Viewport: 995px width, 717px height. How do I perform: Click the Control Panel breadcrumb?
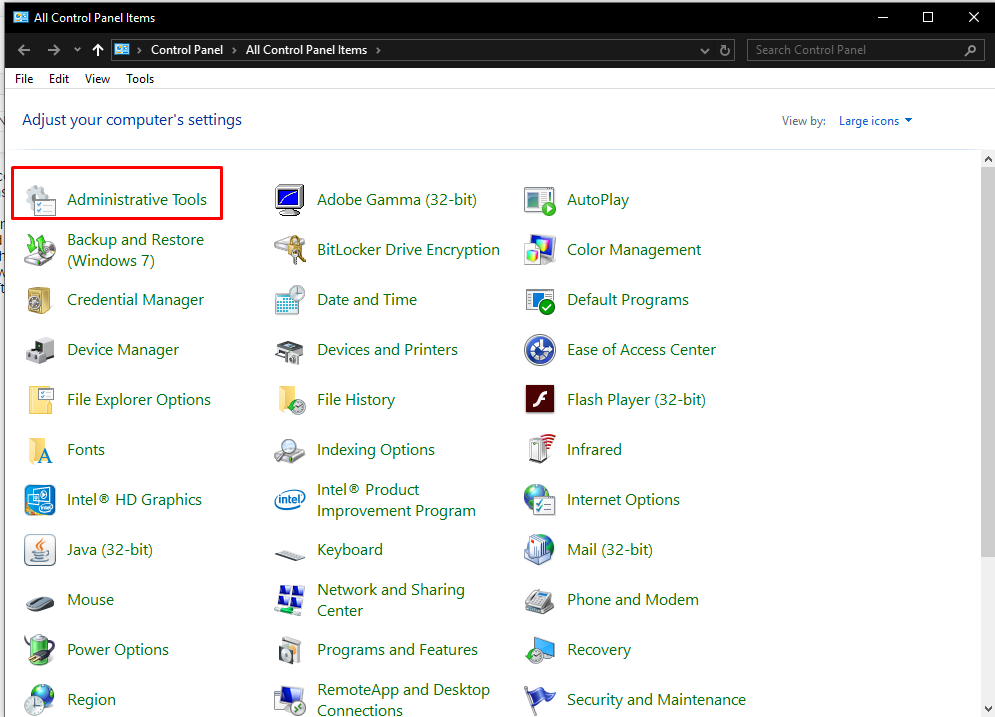pyautogui.click(x=187, y=50)
